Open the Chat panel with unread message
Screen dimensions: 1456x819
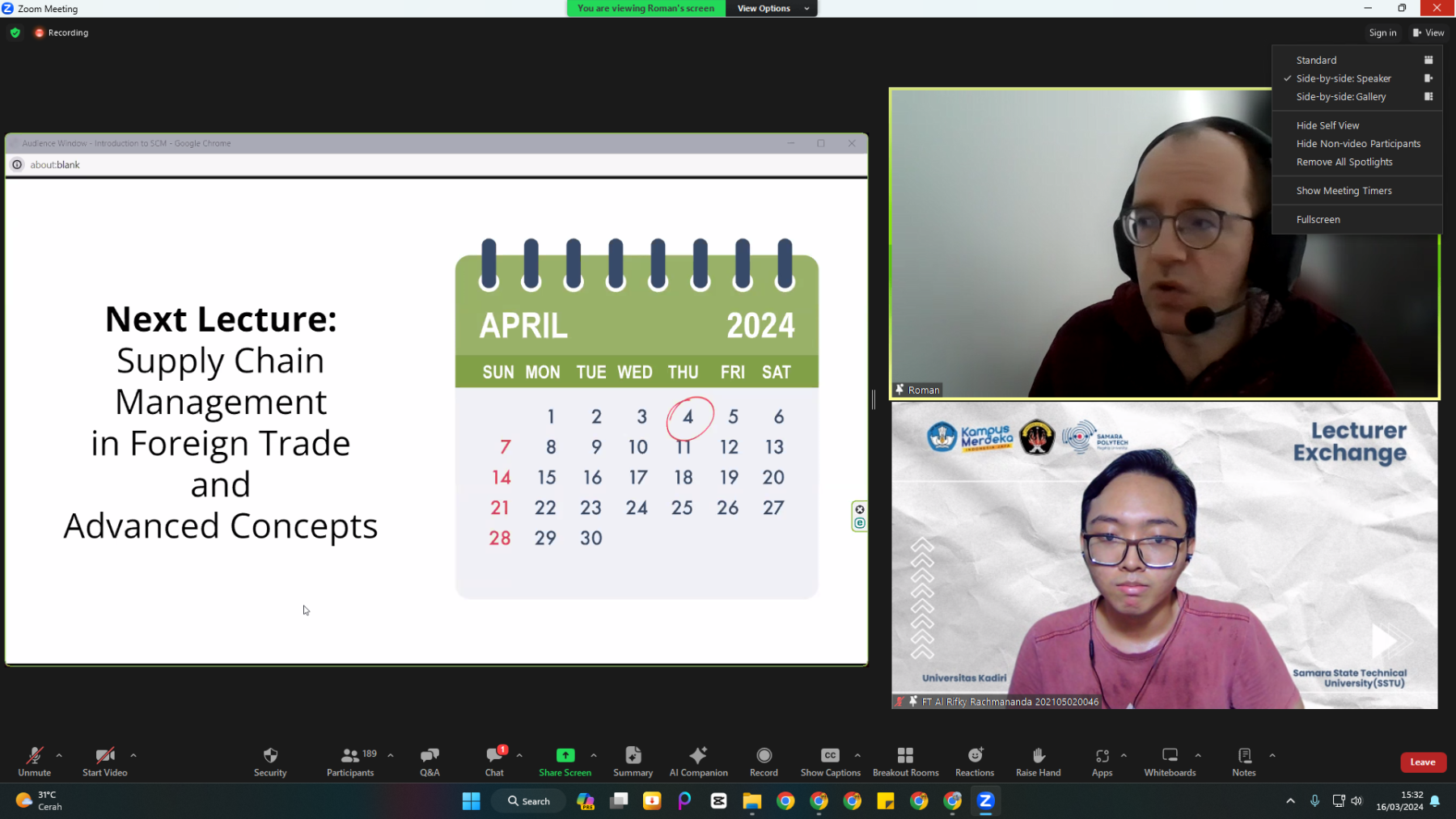[x=494, y=762]
